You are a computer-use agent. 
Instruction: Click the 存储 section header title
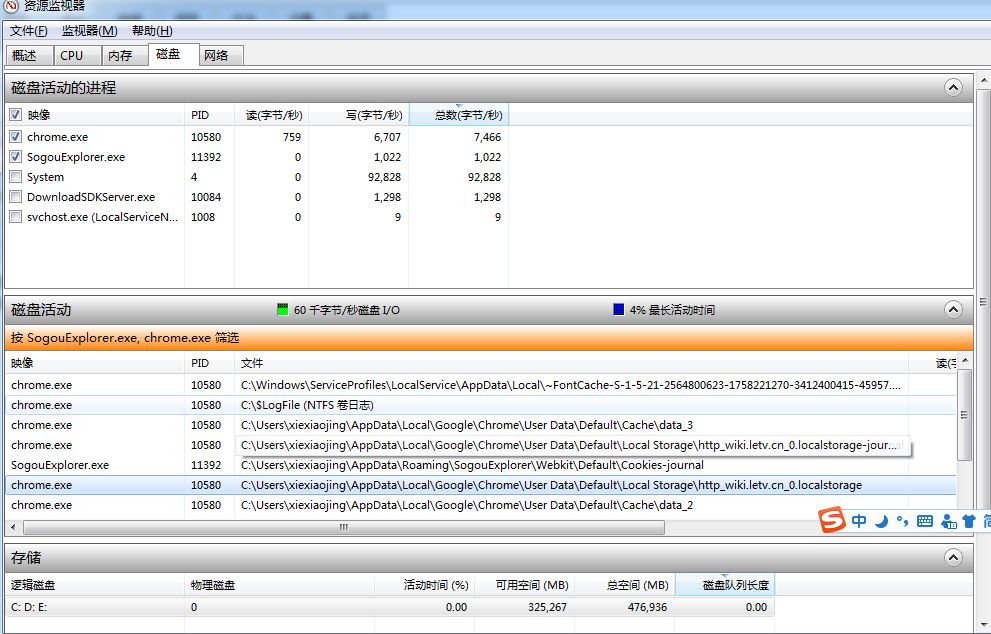click(26, 558)
